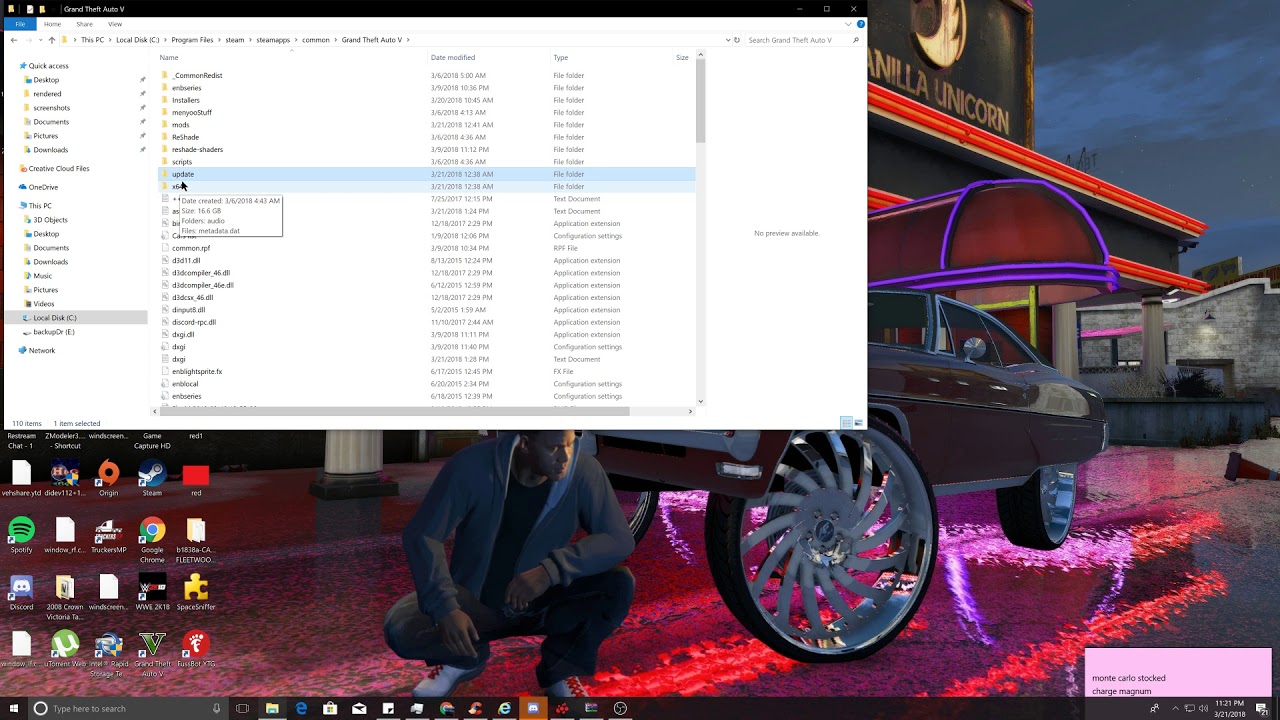The width and height of the screenshot is (1280, 720).
Task: Click steamapps in the address breadcrumb
Action: pos(273,40)
